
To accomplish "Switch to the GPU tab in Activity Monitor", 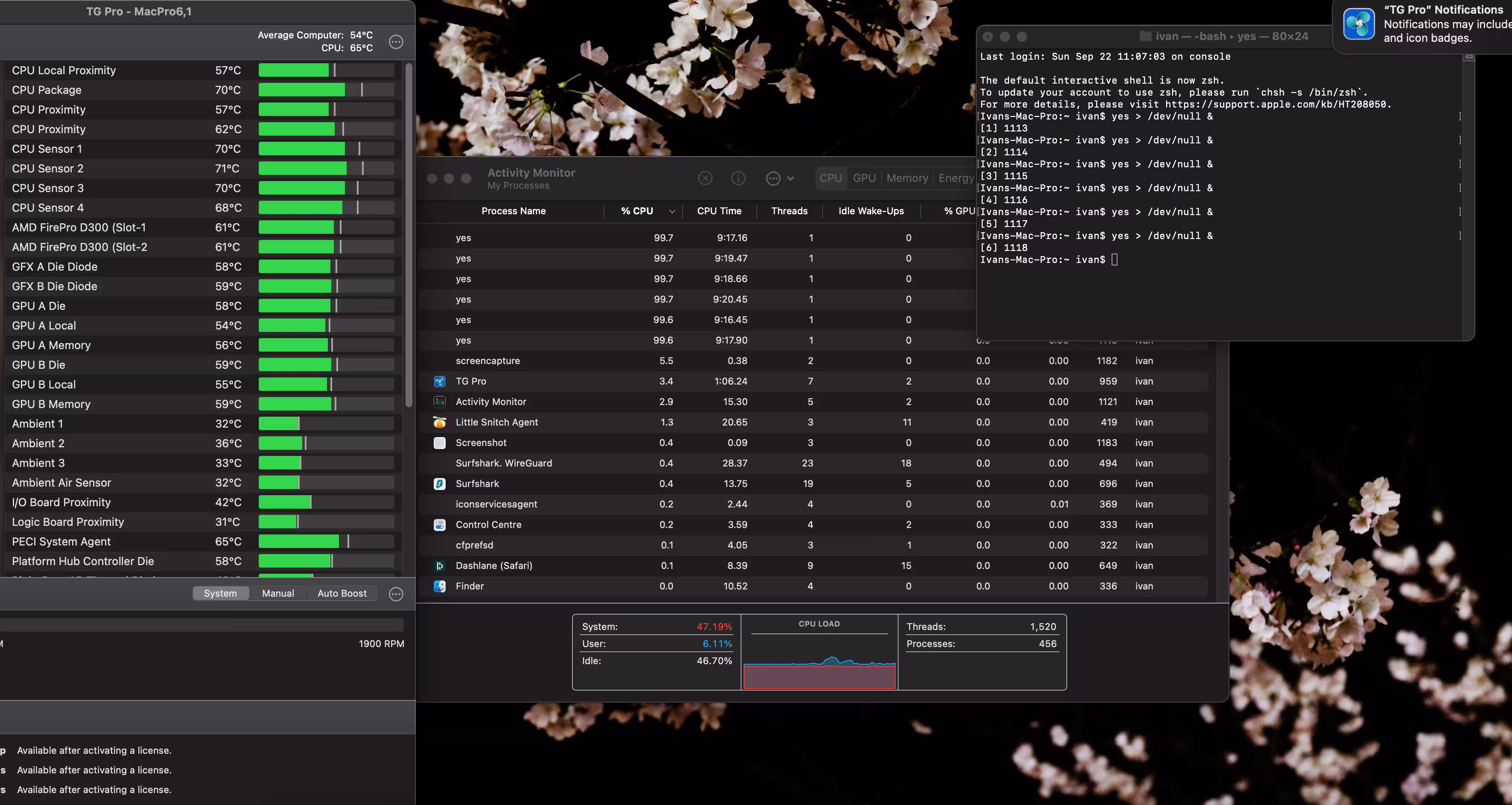I will pos(864,178).
